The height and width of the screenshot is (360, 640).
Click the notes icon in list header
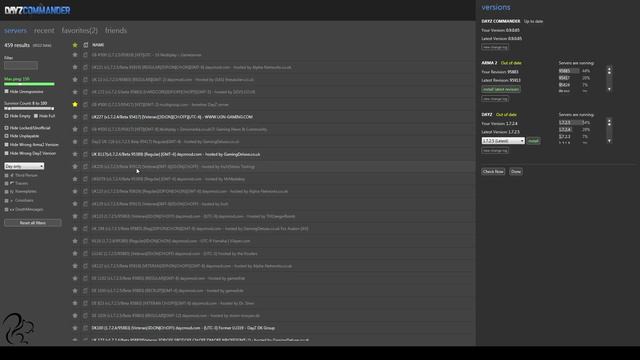tap(86, 45)
